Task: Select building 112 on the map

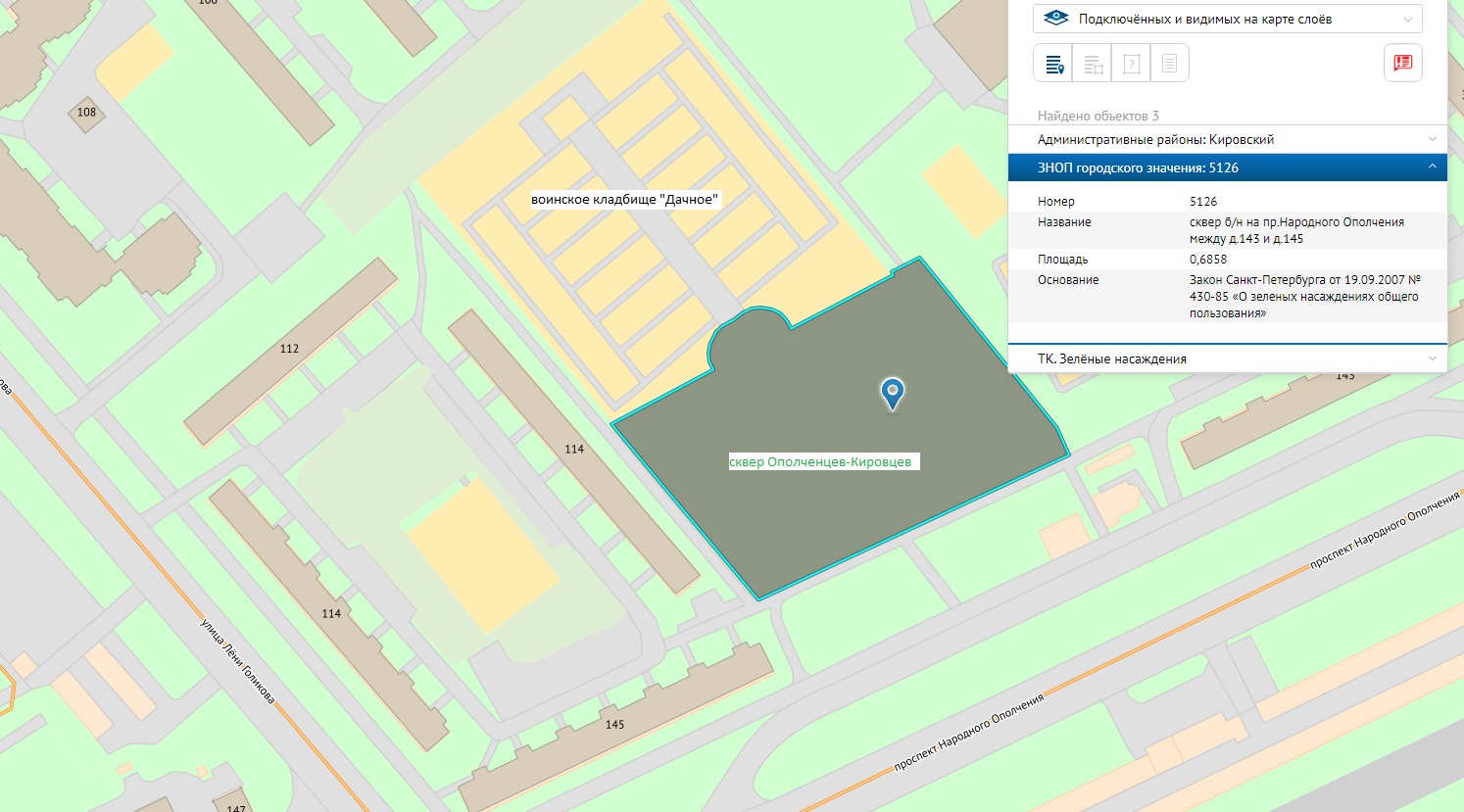Action: [289, 349]
